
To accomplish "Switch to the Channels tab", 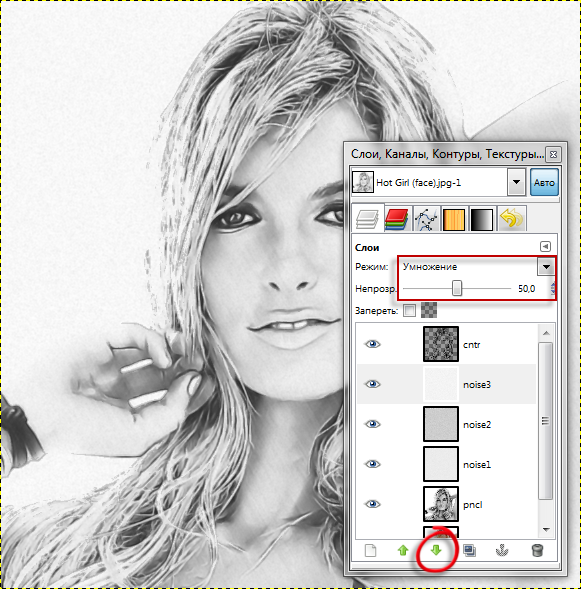I will 397,219.
